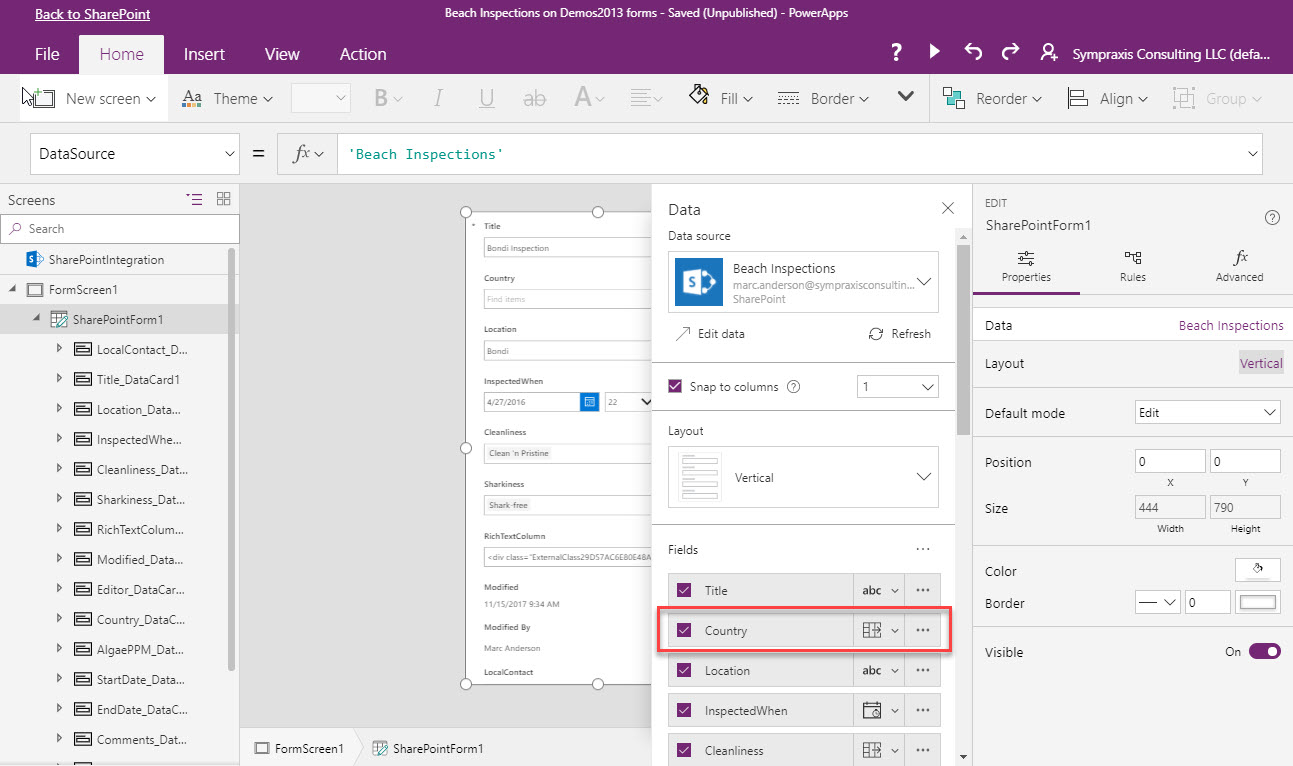Click Edit data button
This screenshot has height=766, width=1293.
click(x=710, y=334)
